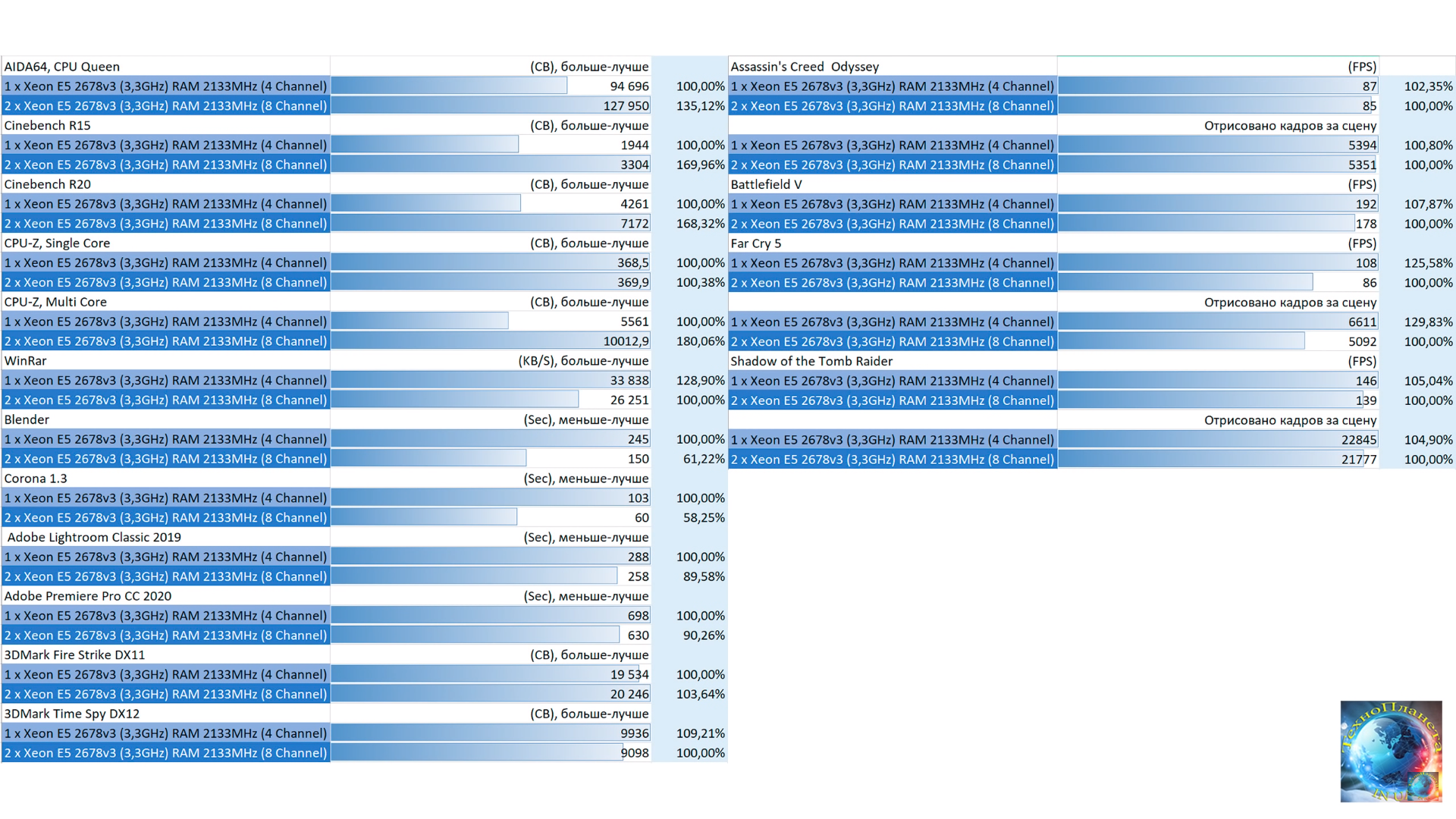
Task: Click the Battlefield V percentage "107,87%"
Action: tap(1429, 204)
